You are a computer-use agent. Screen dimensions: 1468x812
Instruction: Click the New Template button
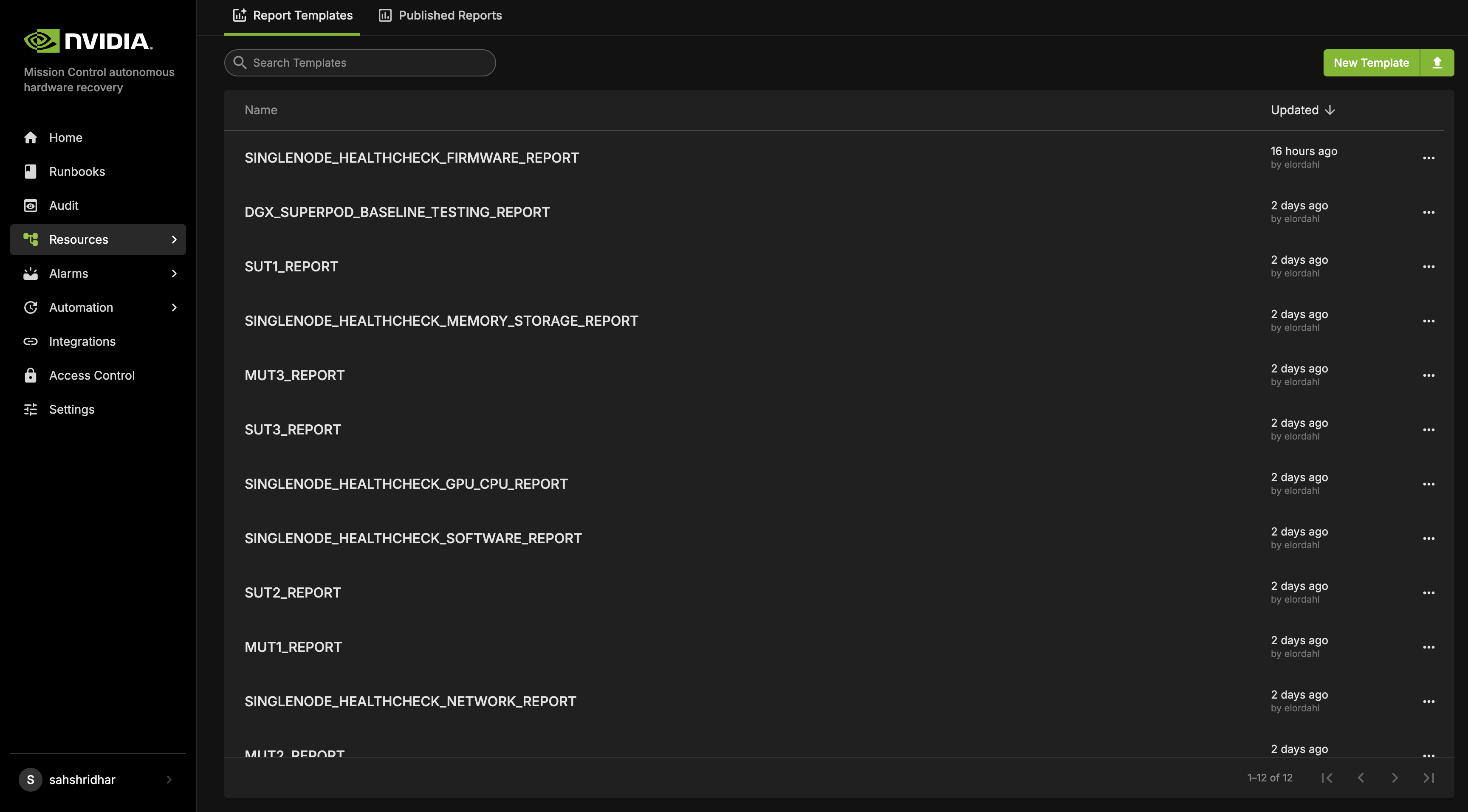click(1371, 63)
